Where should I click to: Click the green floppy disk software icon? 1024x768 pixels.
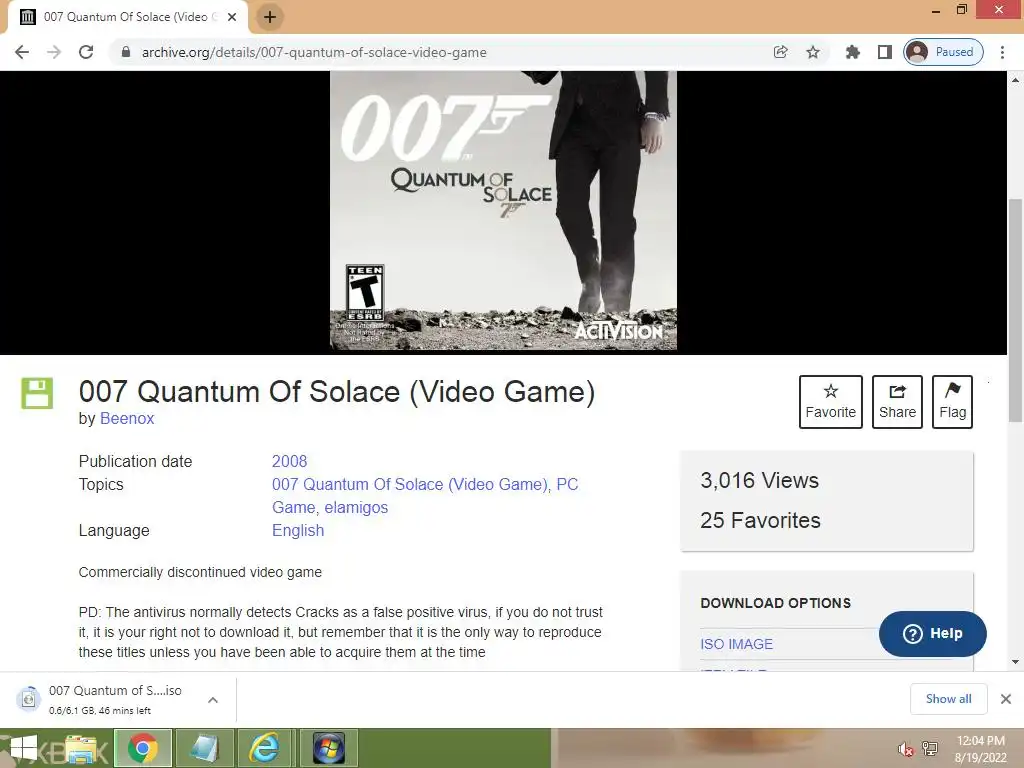37,393
